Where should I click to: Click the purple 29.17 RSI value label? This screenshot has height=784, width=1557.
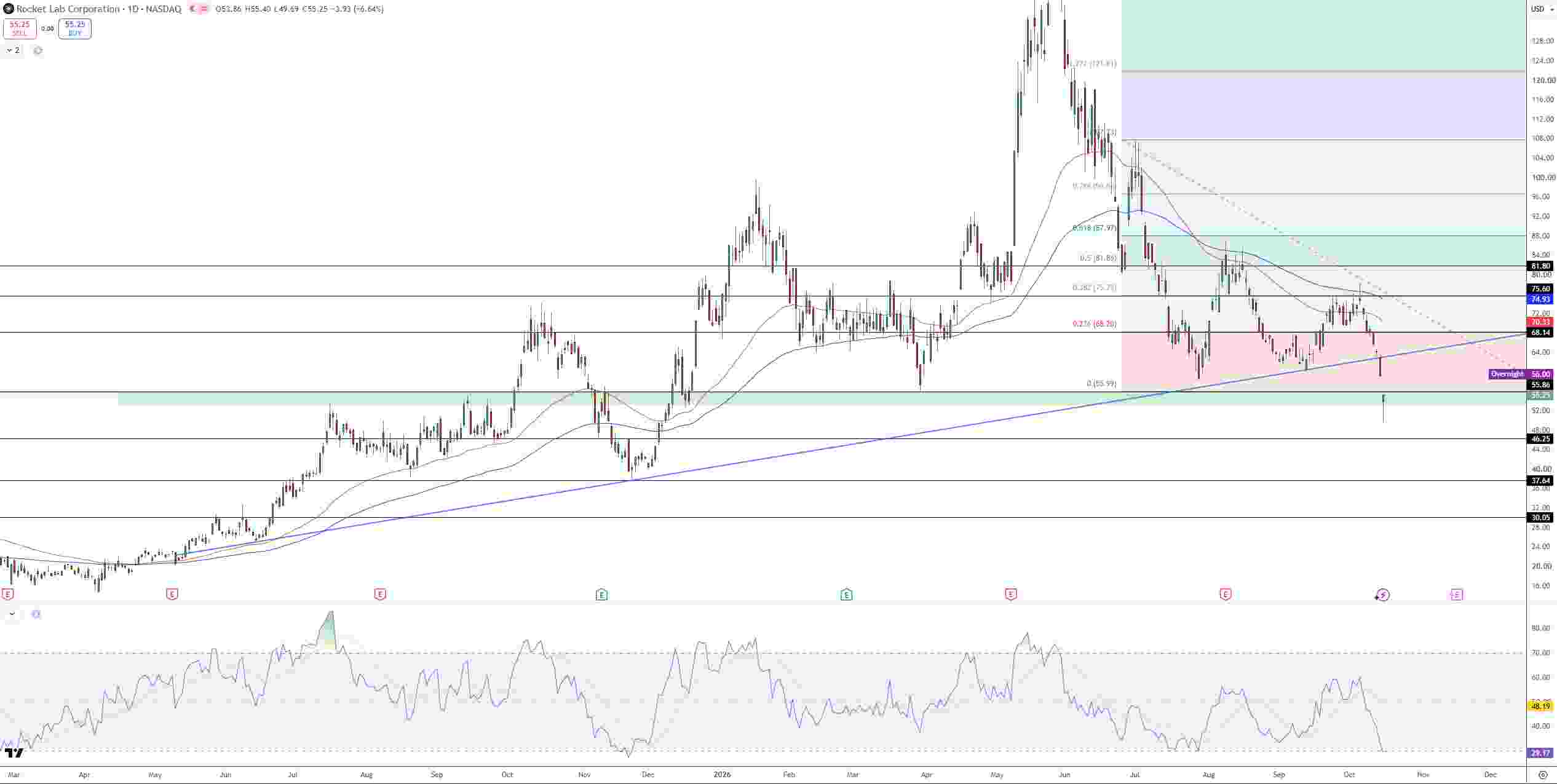pyautogui.click(x=1540, y=753)
